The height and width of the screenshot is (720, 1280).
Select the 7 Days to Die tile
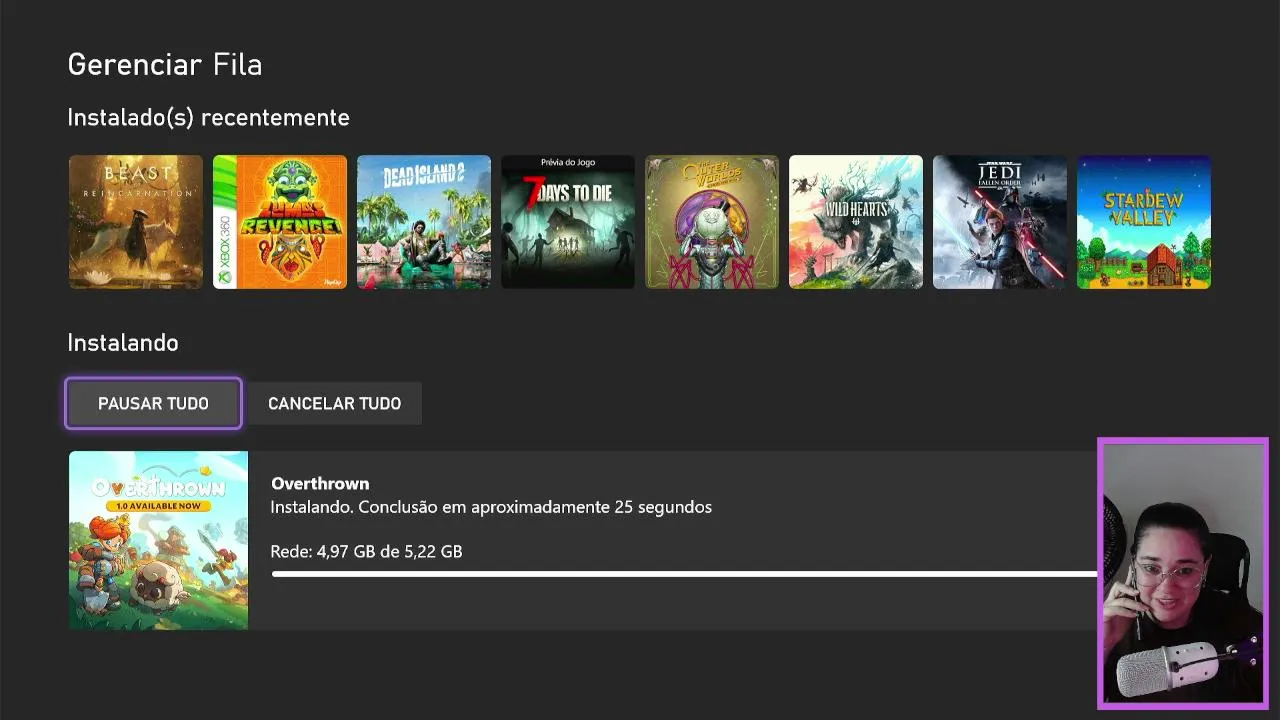click(568, 222)
